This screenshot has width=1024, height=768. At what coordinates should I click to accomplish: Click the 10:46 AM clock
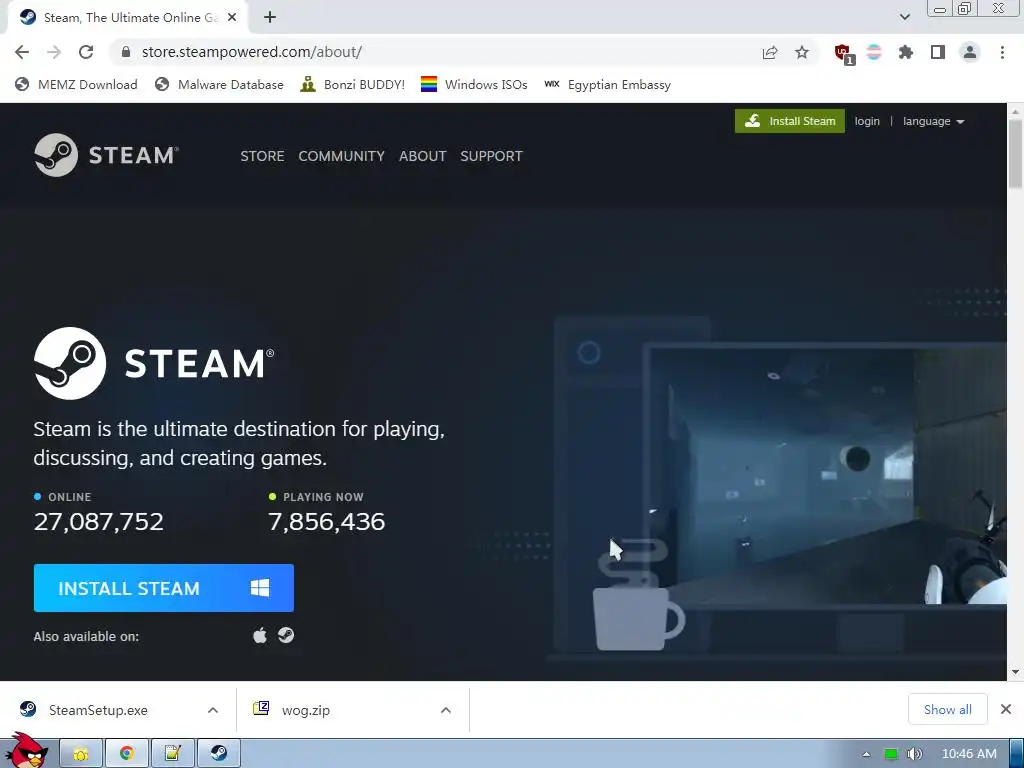tap(969, 754)
